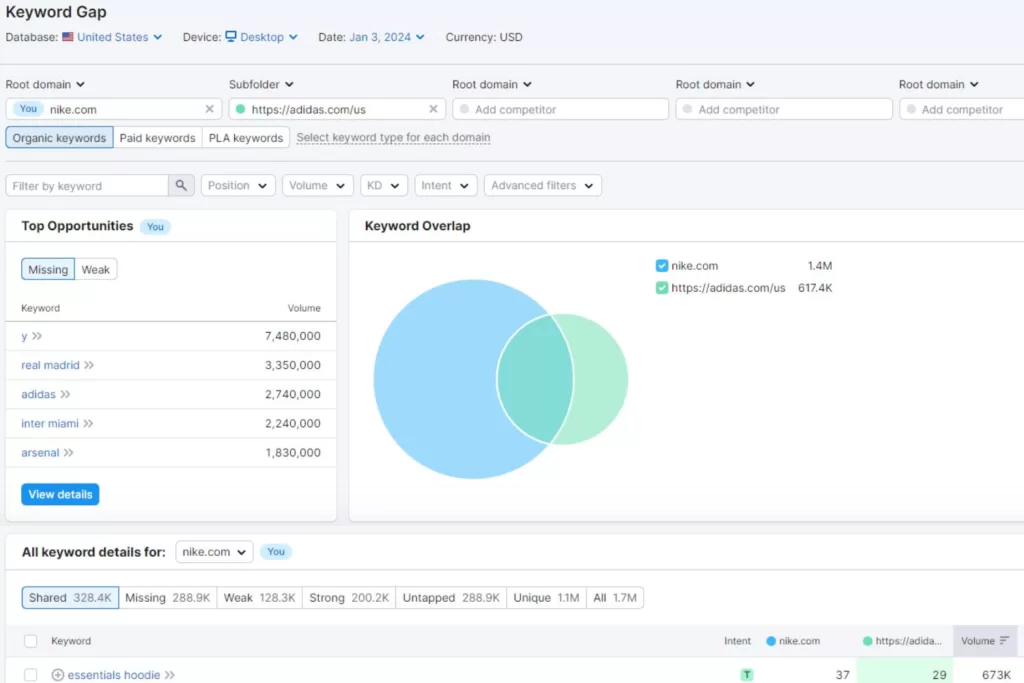The width and height of the screenshot is (1024, 683).
Task: Open the Position filter dropdown
Action: pos(237,185)
